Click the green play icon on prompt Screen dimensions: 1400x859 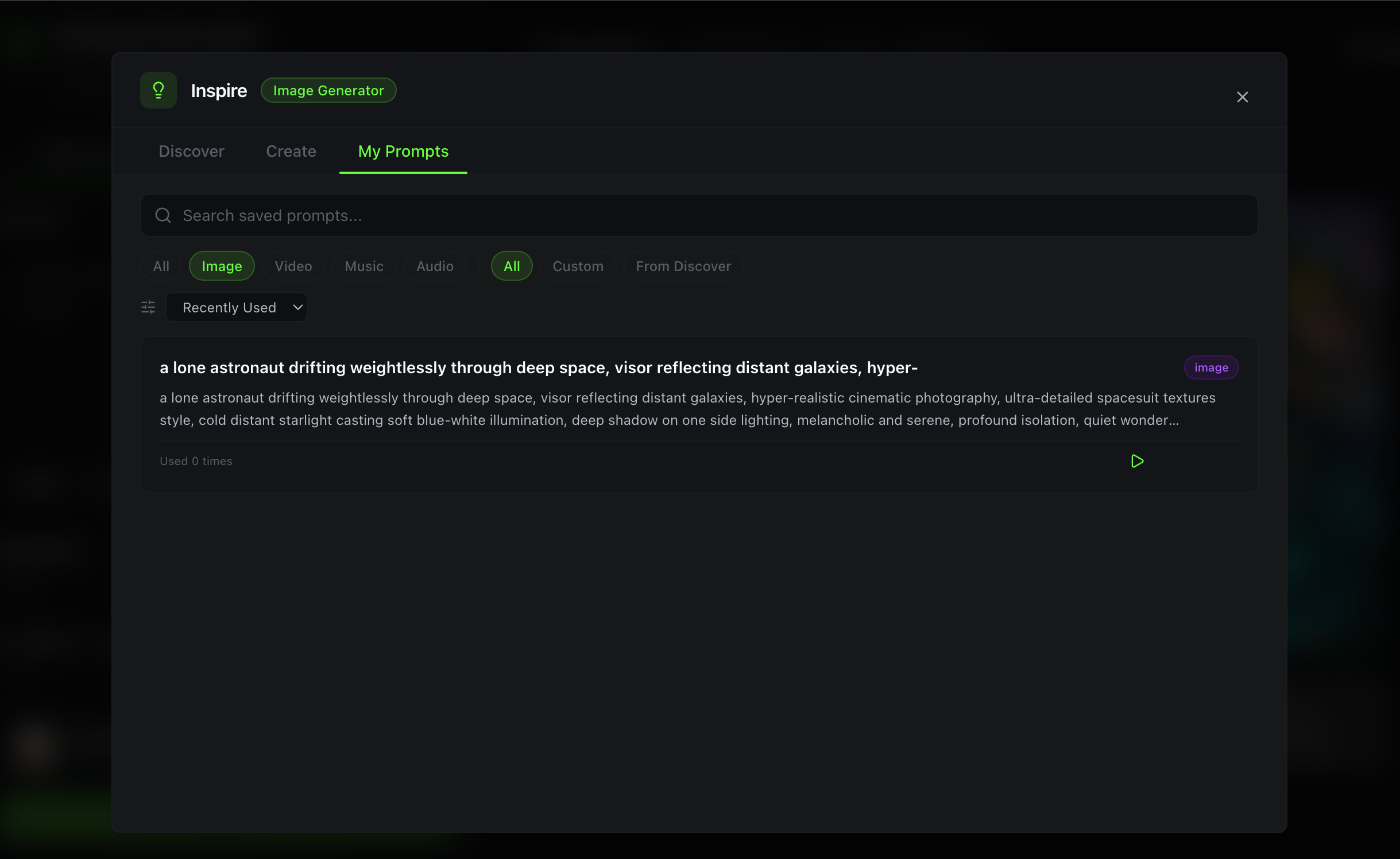(x=1137, y=461)
